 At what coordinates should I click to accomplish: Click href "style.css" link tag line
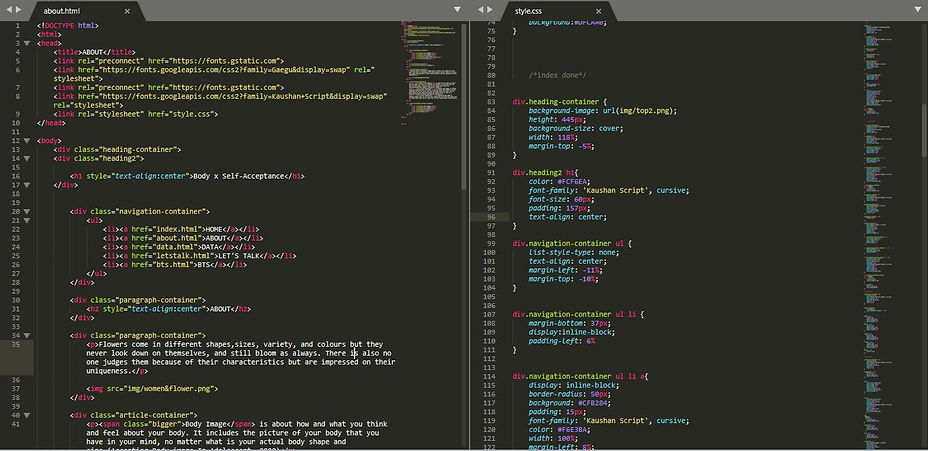point(136,114)
